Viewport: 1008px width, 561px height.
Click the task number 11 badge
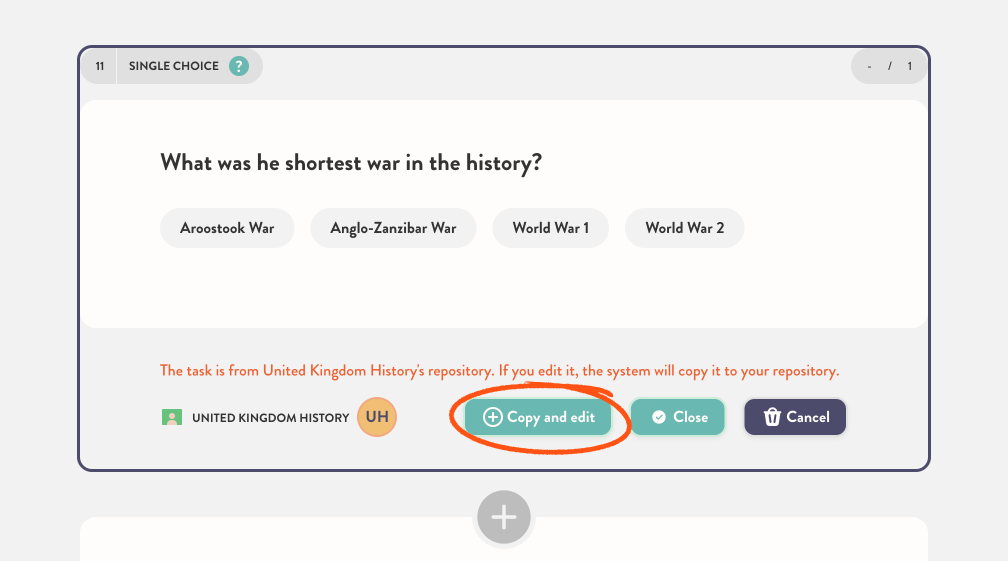tap(100, 66)
